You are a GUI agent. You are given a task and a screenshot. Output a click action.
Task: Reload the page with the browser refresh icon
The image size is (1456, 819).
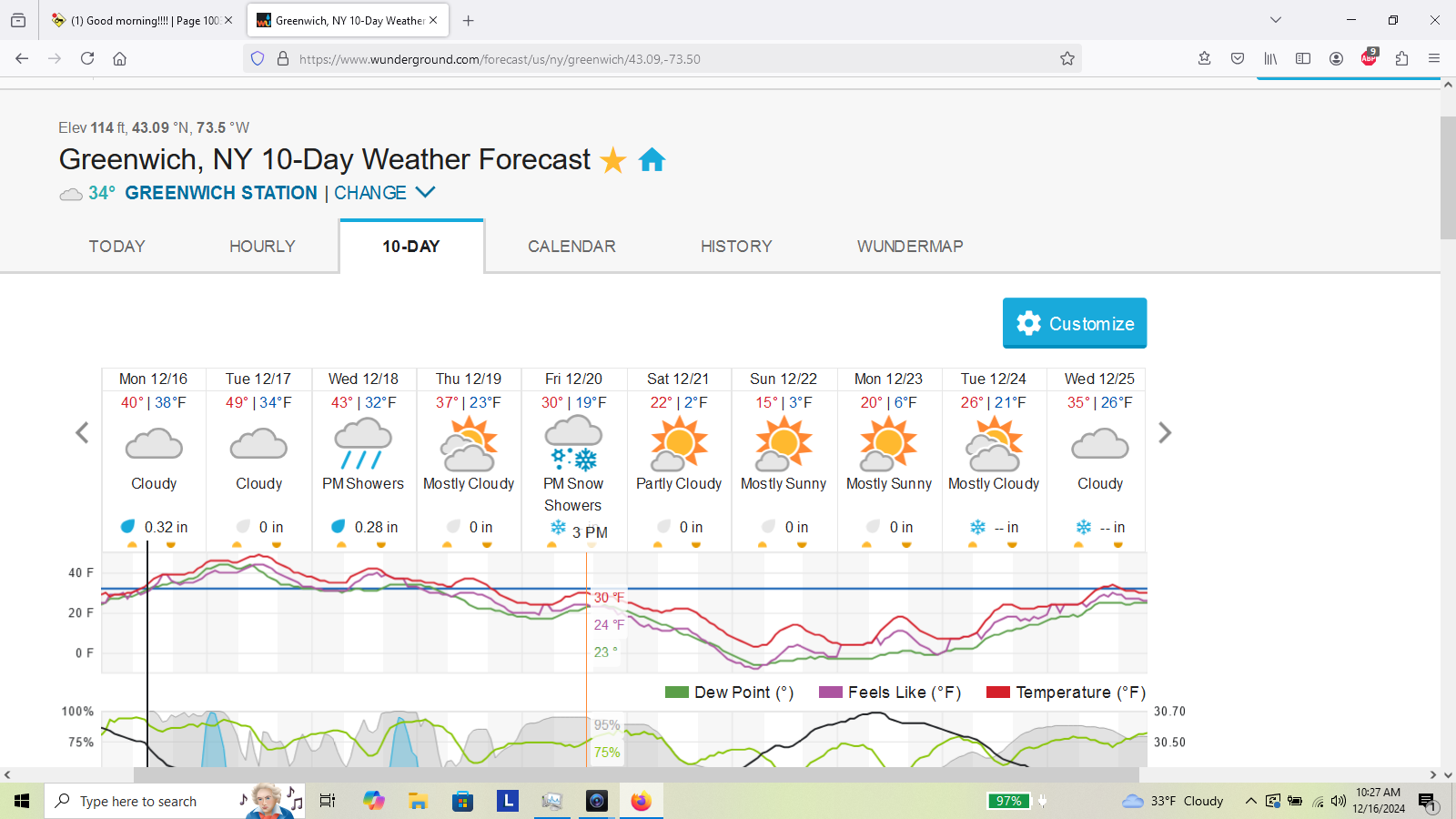(x=87, y=59)
